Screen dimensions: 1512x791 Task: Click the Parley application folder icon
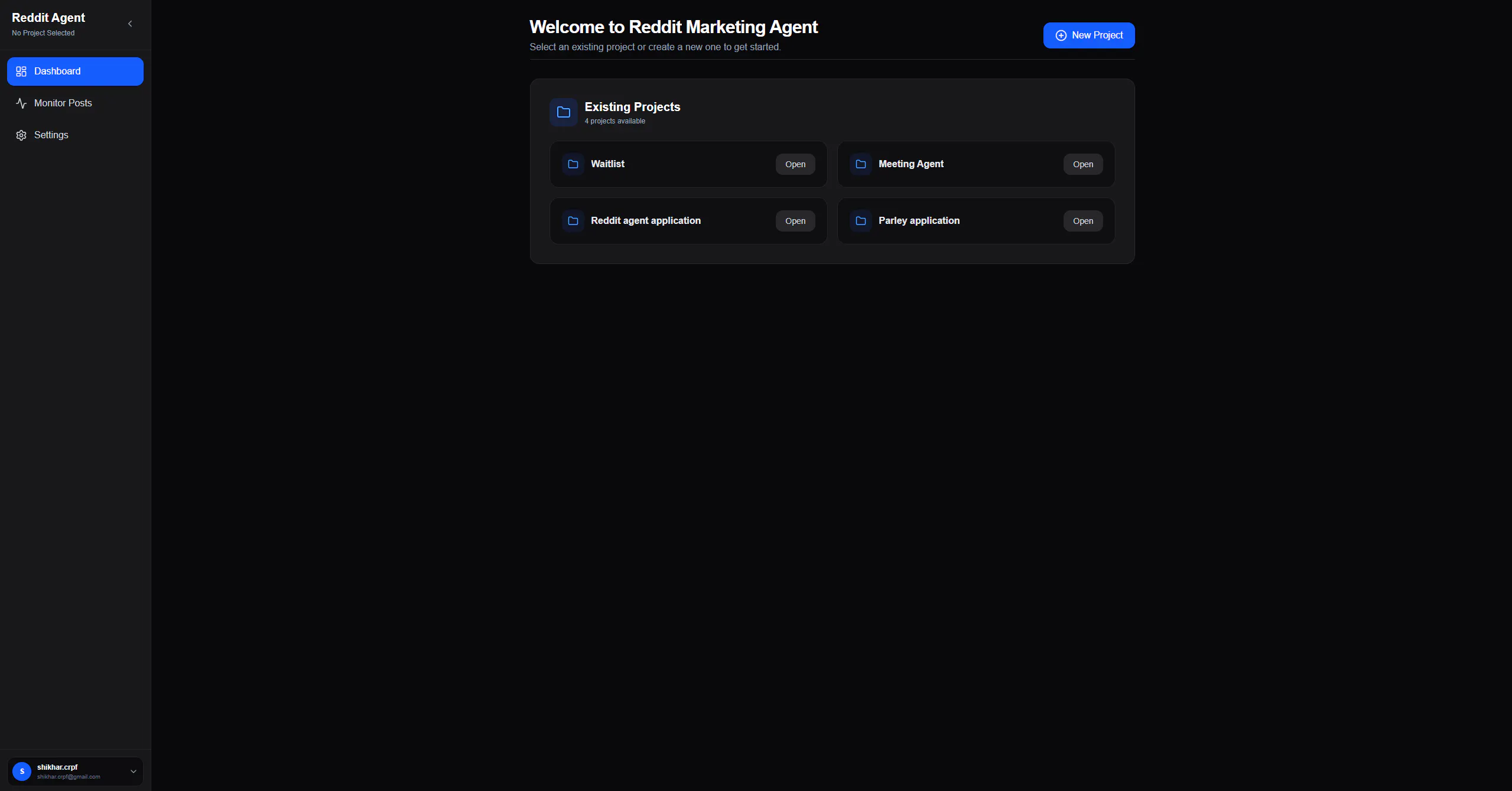(x=860, y=221)
